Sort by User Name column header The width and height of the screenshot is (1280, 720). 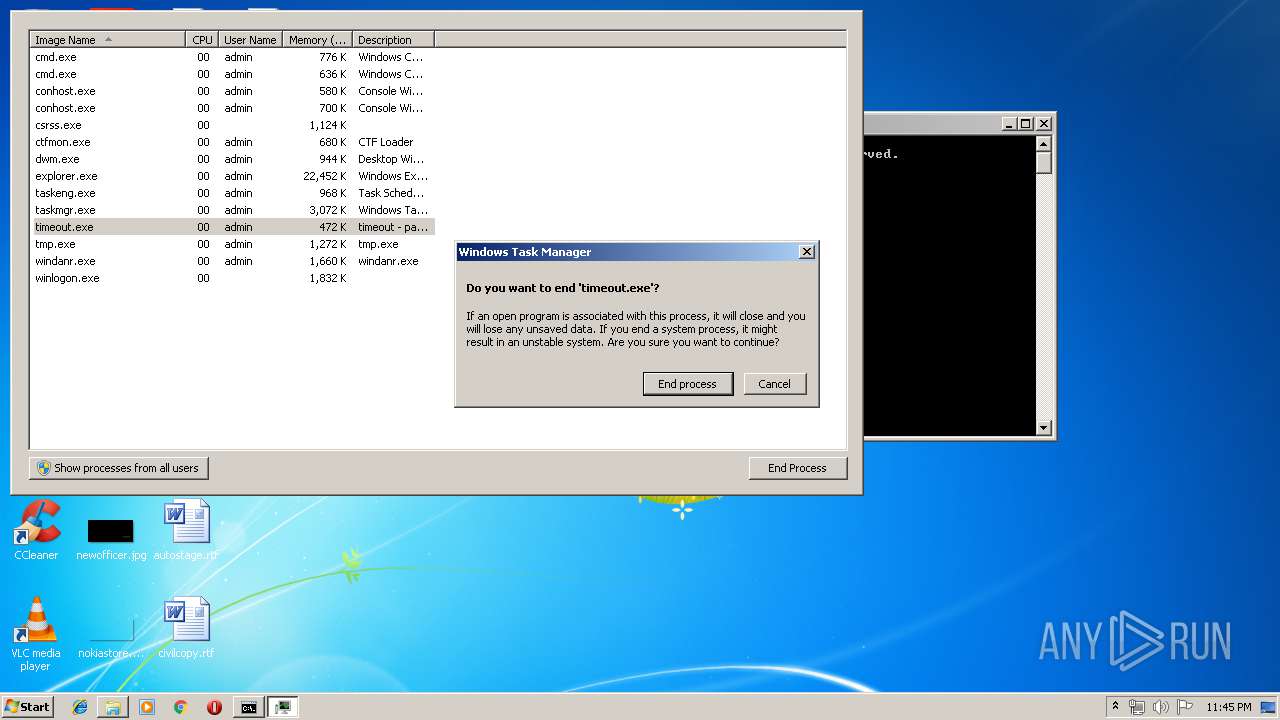[250, 40]
